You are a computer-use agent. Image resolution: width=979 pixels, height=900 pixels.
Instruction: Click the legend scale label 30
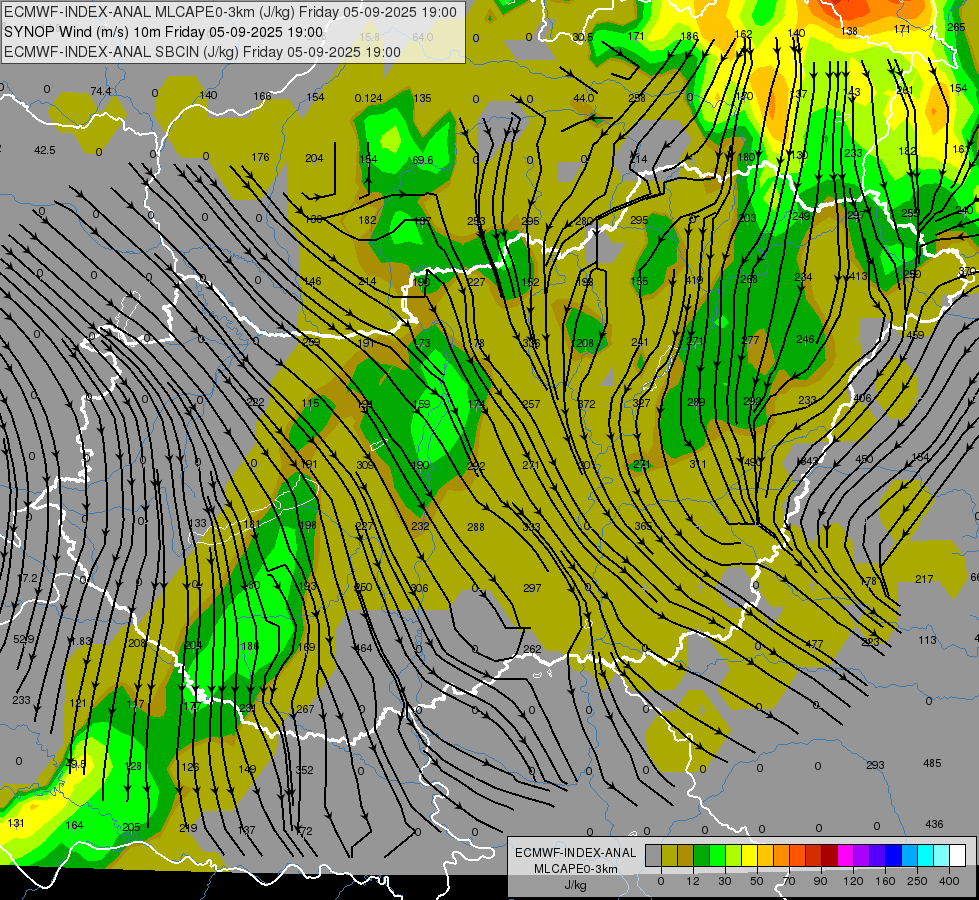[725, 881]
